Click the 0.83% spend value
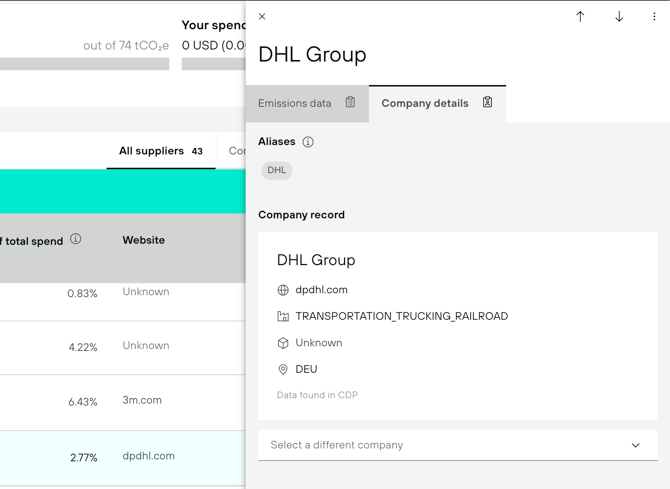Image resolution: width=670 pixels, height=489 pixels. coord(82,294)
